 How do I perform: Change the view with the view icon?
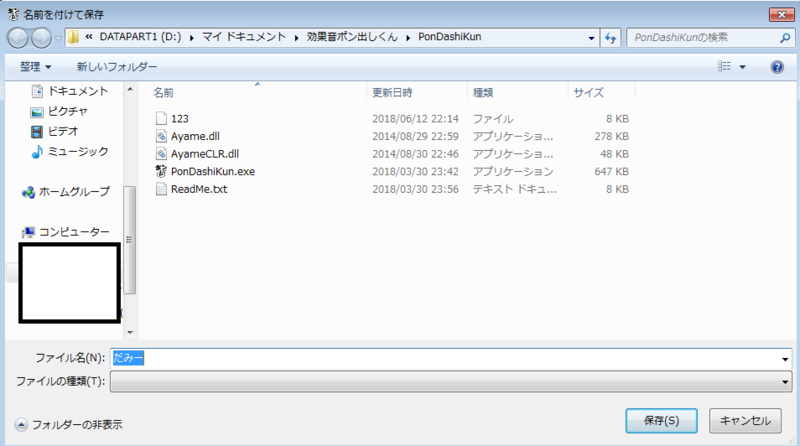(724, 66)
